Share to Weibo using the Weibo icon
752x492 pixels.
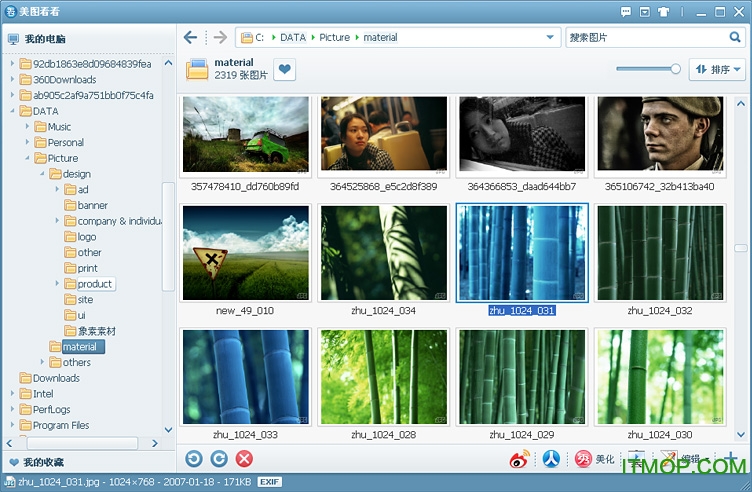click(519, 459)
